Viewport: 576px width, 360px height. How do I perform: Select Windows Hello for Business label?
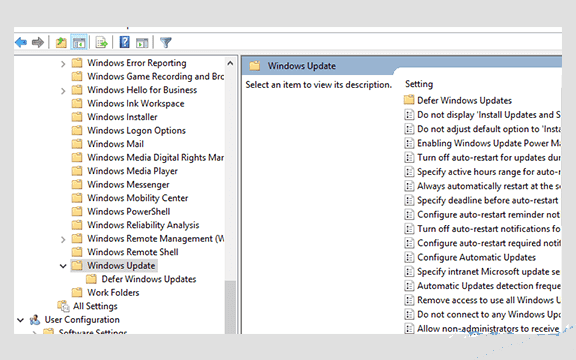click(142, 90)
